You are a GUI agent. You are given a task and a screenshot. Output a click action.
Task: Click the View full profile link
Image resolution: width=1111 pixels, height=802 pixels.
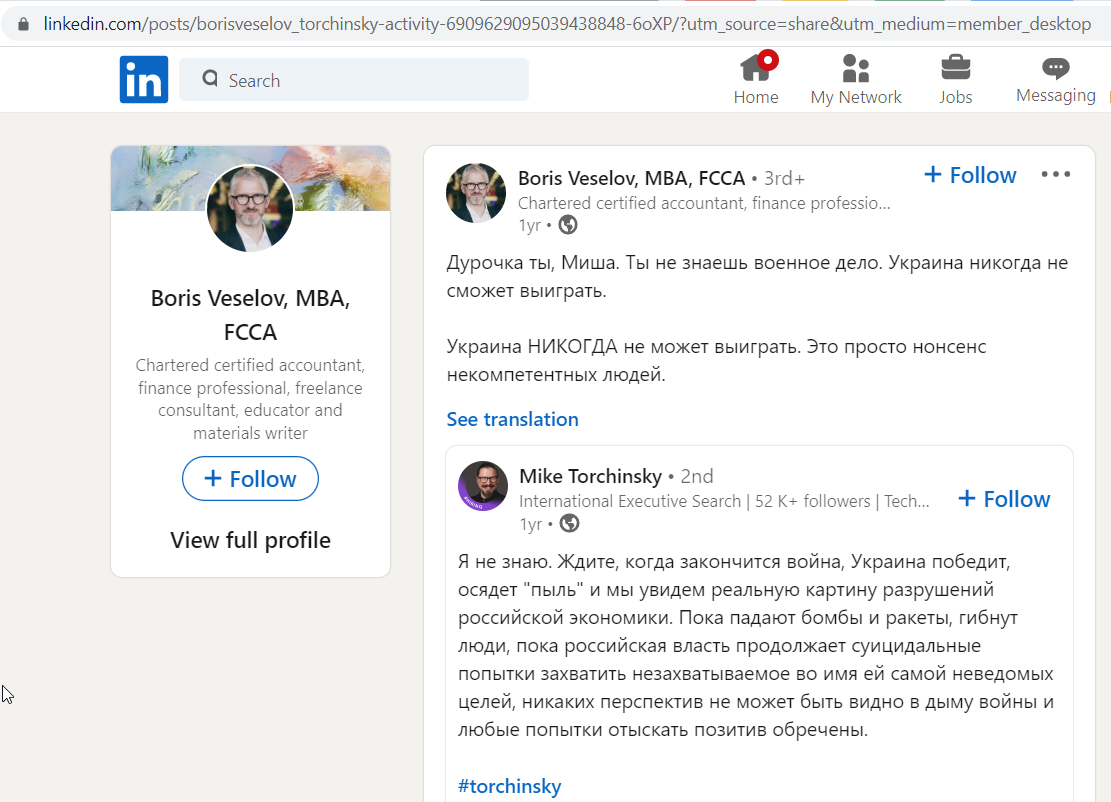(250, 540)
